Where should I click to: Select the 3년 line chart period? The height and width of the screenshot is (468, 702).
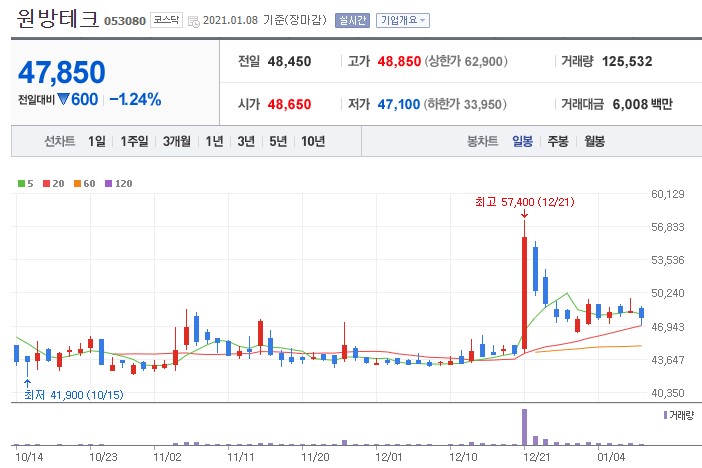246,142
